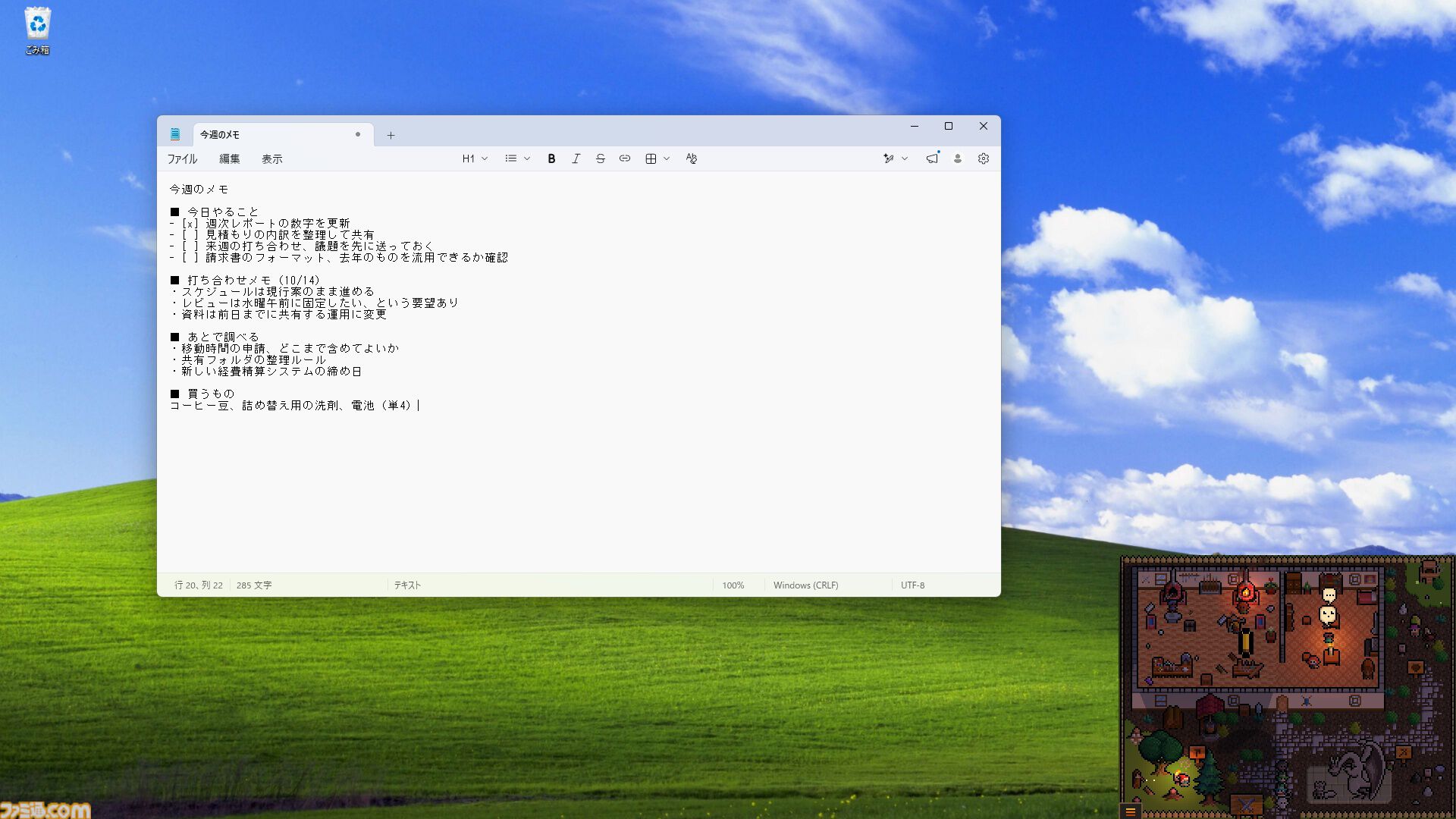Viewport: 1456px width, 819px height.
Task: Click the ■ あとで調べる heading
Action: (x=214, y=337)
